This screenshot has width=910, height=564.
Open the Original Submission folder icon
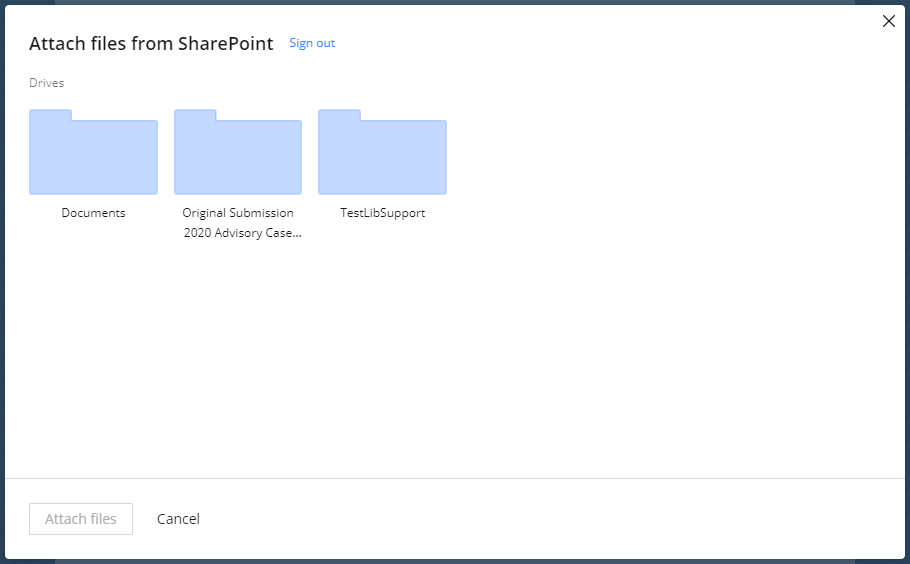pos(238,153)
